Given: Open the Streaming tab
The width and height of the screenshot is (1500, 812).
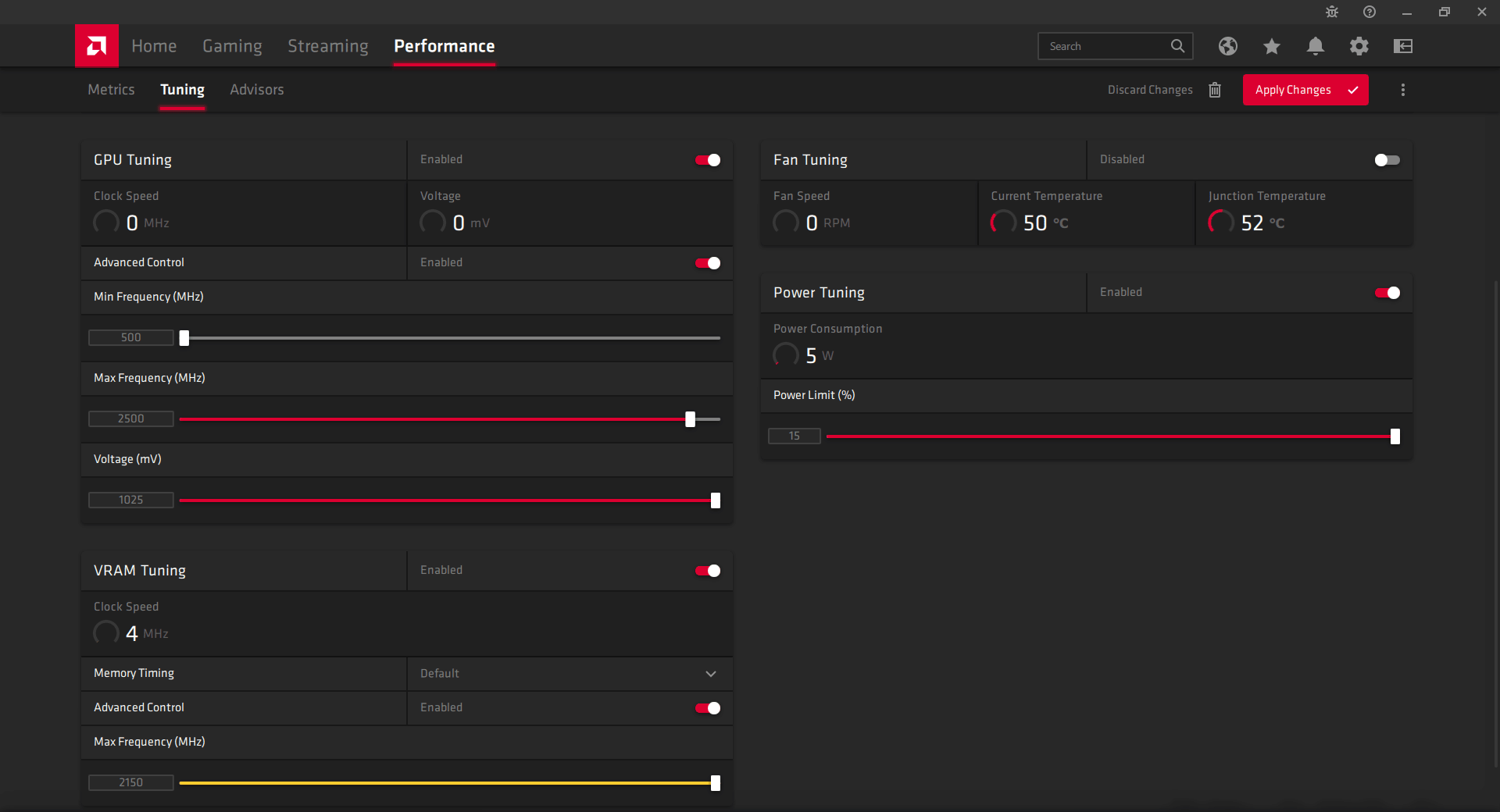Looking at the screenshot, I should 328,46.
